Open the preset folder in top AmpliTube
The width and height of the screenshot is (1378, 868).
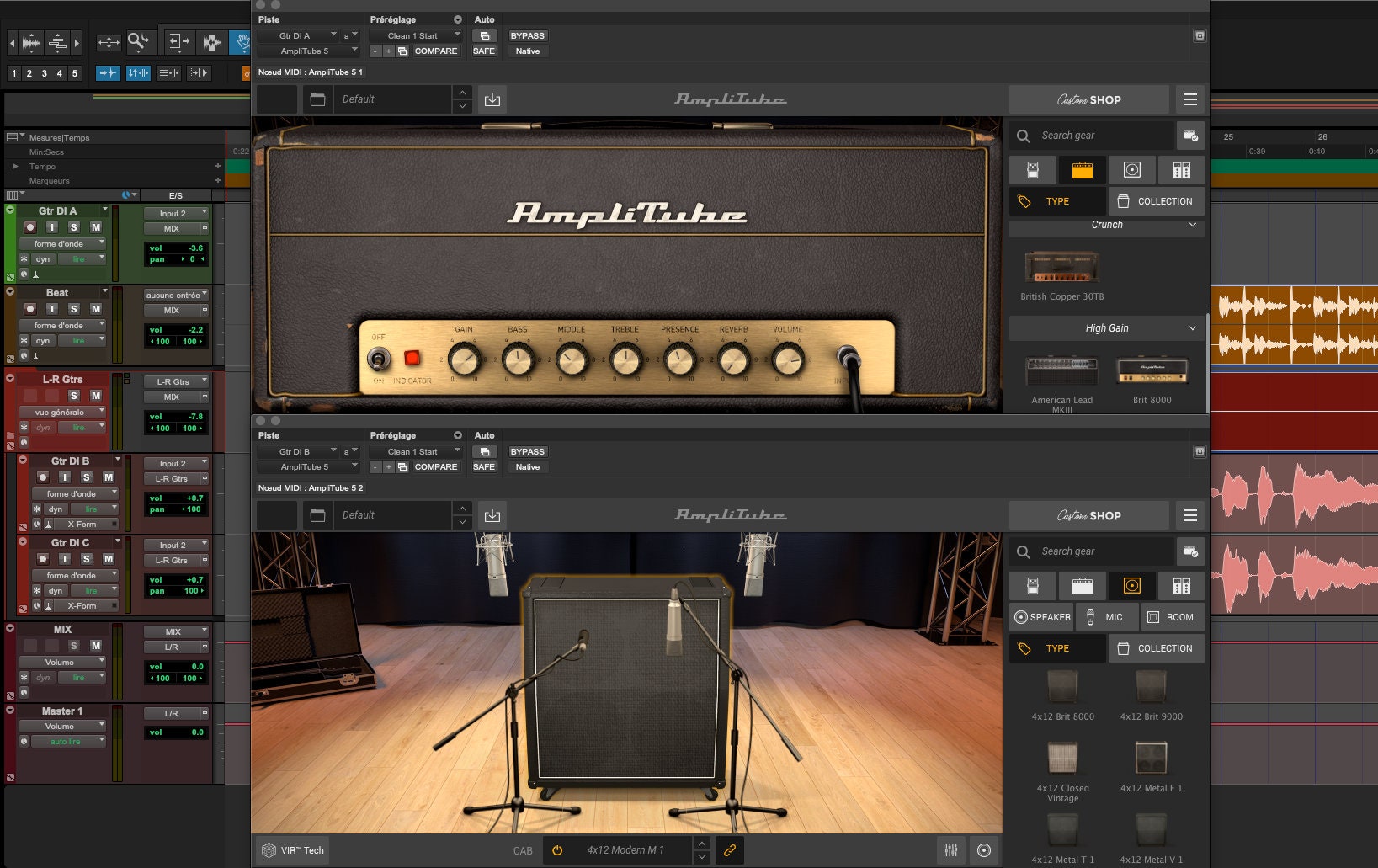(x=317, y=99)
